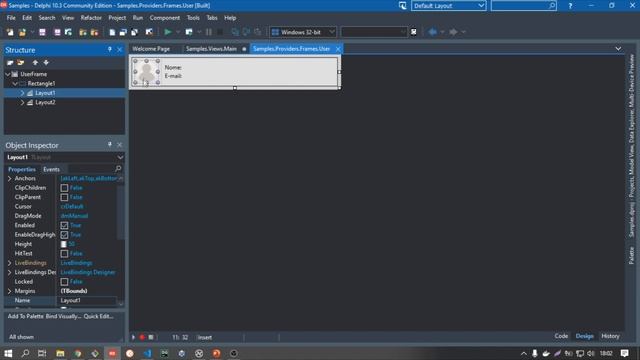
Task: Pin the Object Inspector panel
Action: pos(109,145)
